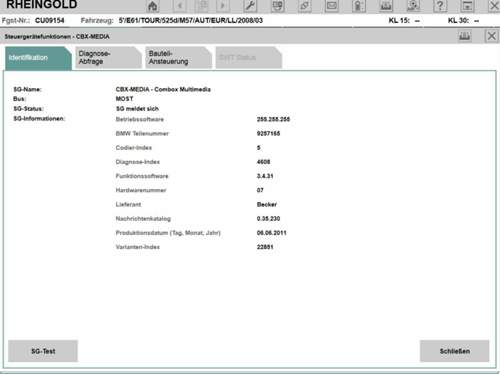Click the forward arrow navigation icon

[x=223, y=6]
